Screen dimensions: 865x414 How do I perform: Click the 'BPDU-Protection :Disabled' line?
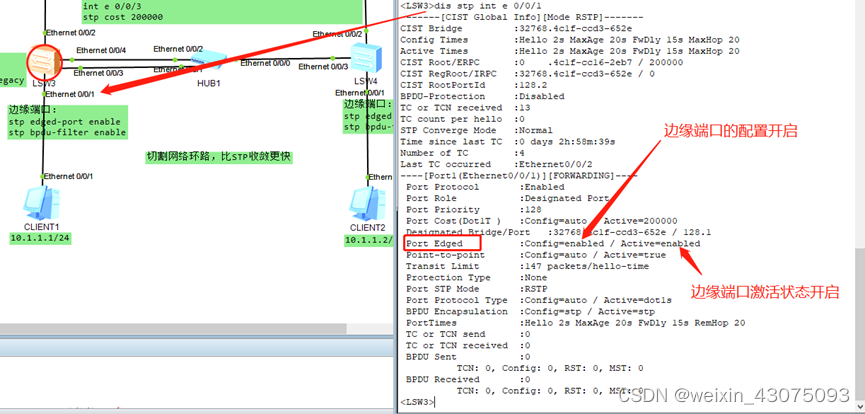coord(482,96)
